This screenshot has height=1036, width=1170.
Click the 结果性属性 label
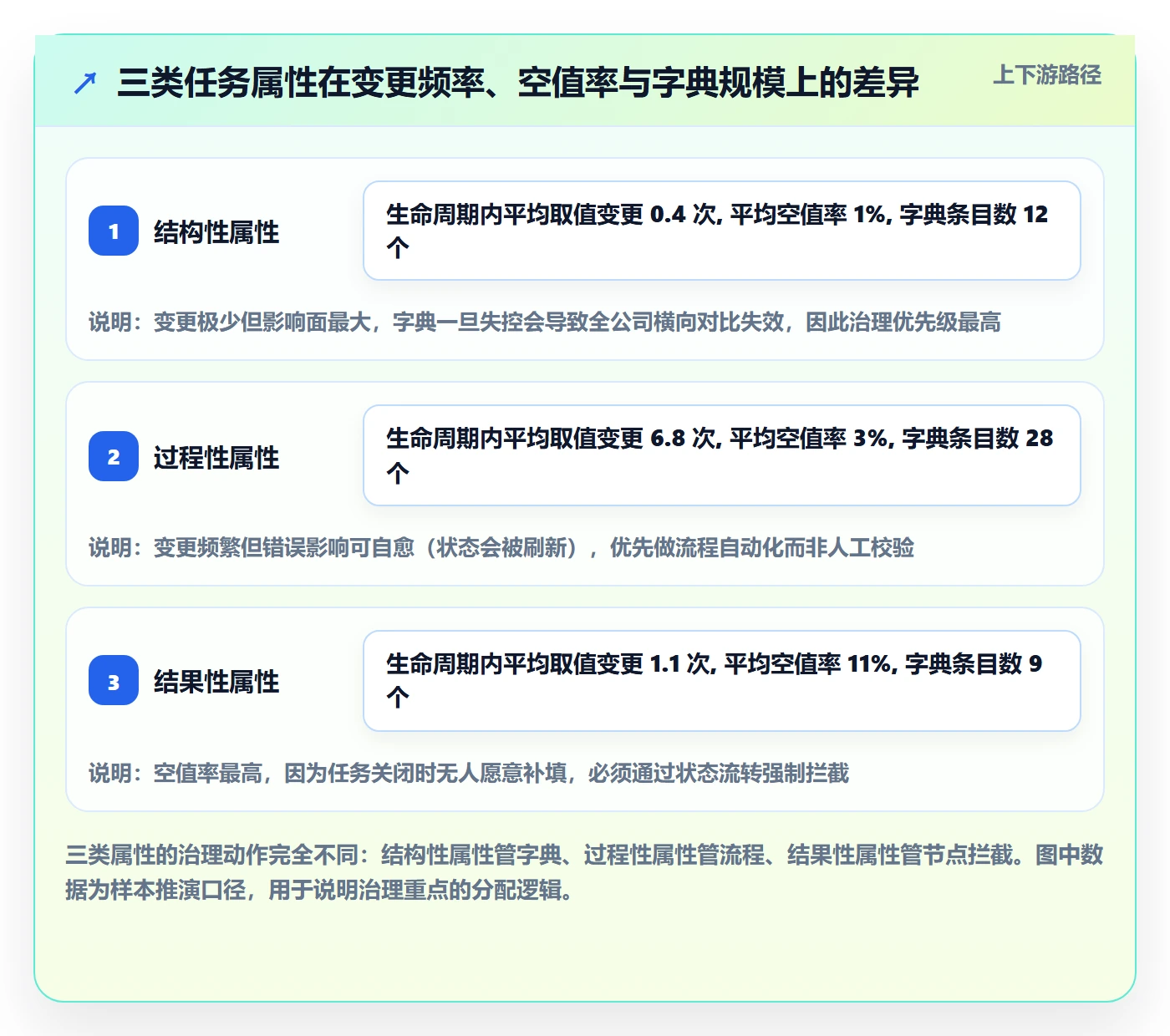[x=216, y=682]
